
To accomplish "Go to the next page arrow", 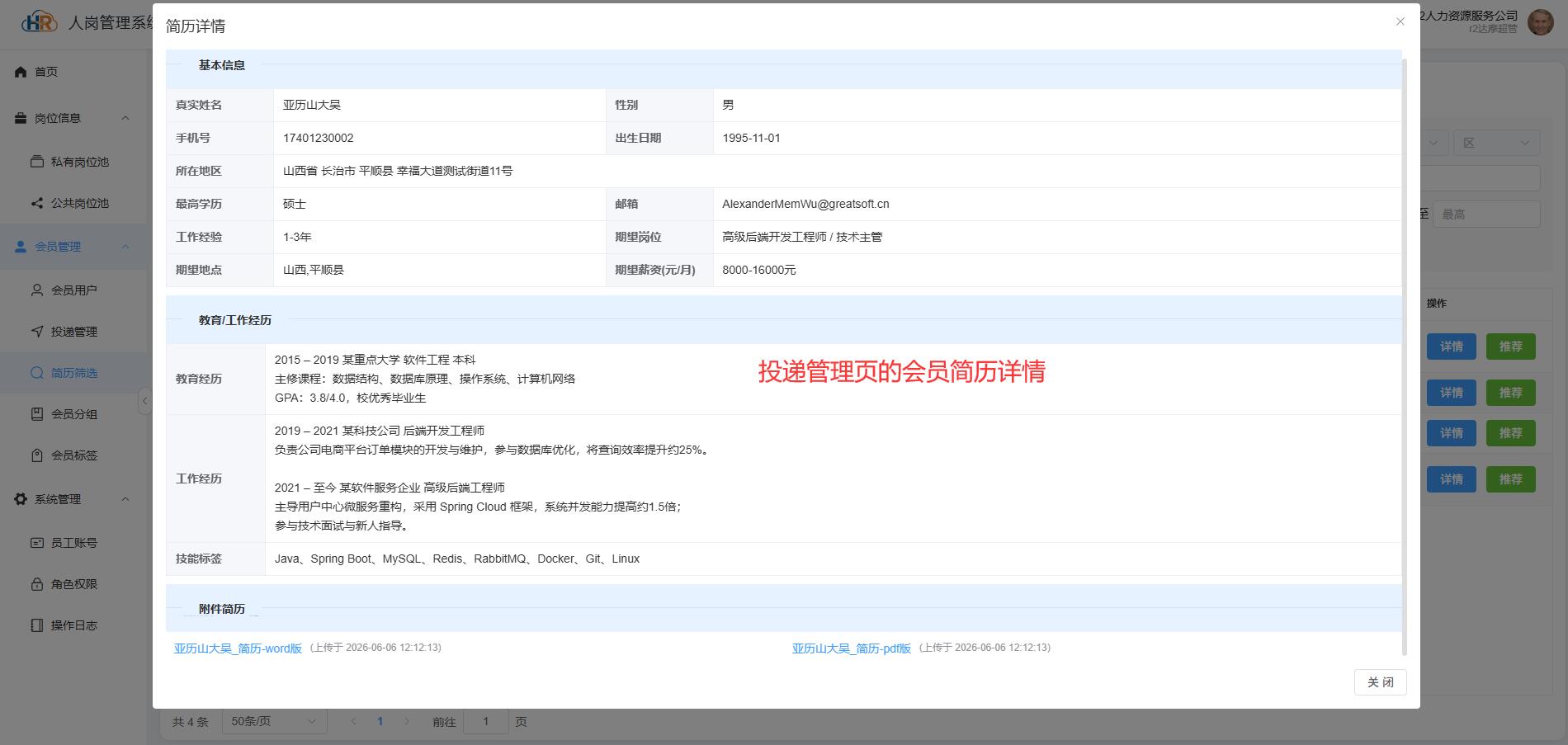I will coord(406,721).
